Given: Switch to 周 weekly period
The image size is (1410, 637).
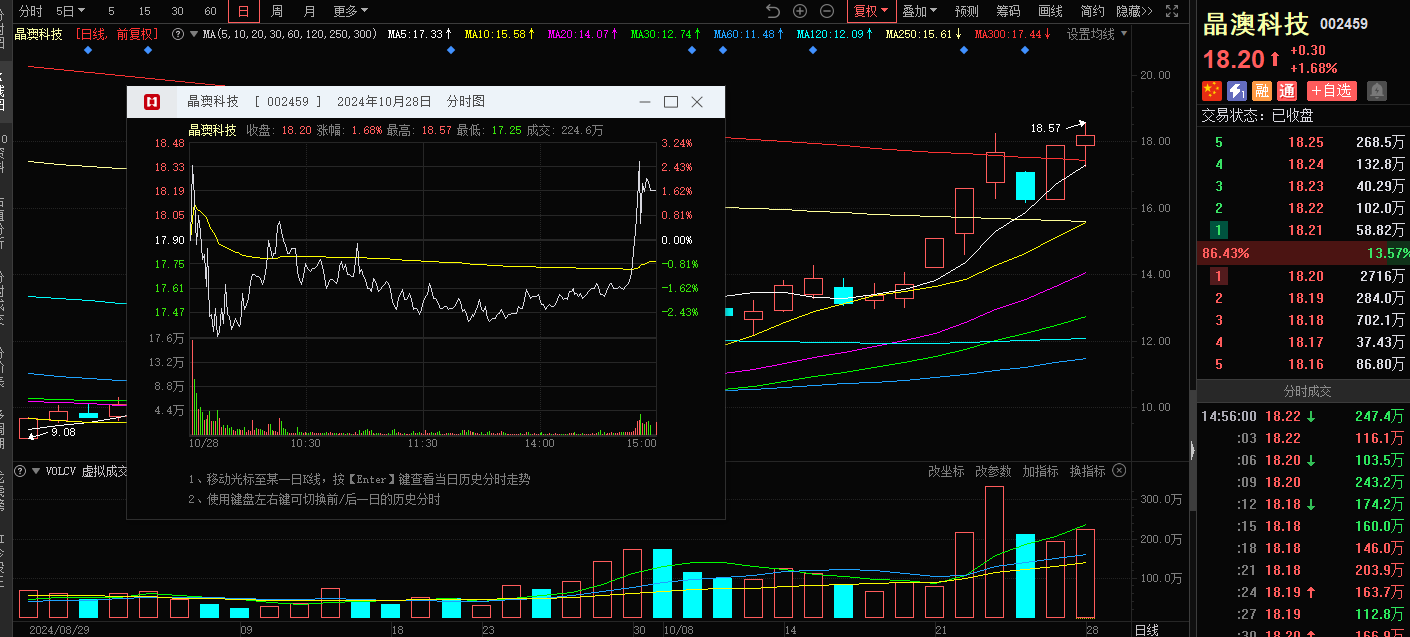Looking at the screenshot, I should [277, 11].
